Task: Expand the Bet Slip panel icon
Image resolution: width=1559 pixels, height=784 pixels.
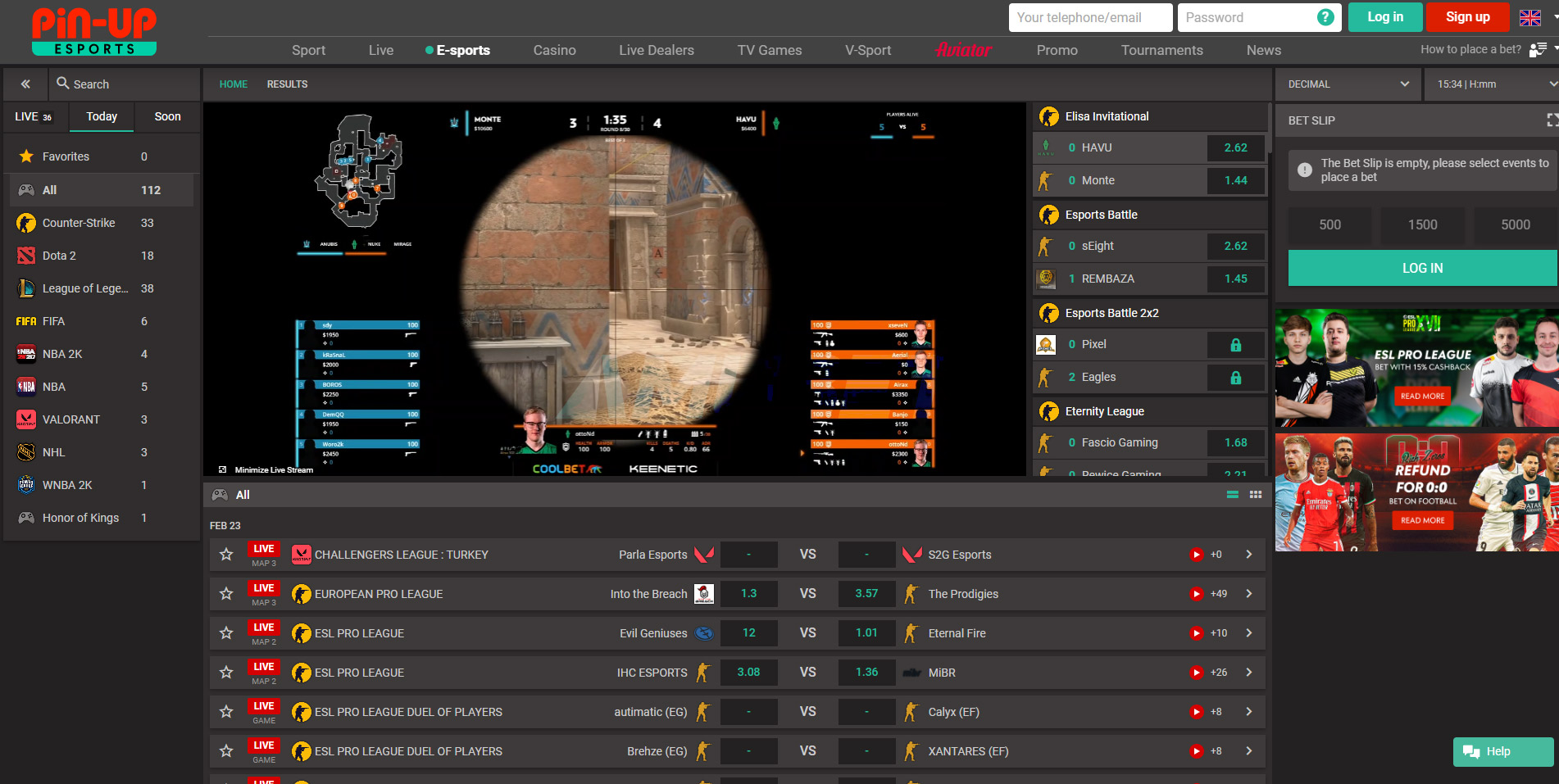Action: click(x=1552, y=120)
